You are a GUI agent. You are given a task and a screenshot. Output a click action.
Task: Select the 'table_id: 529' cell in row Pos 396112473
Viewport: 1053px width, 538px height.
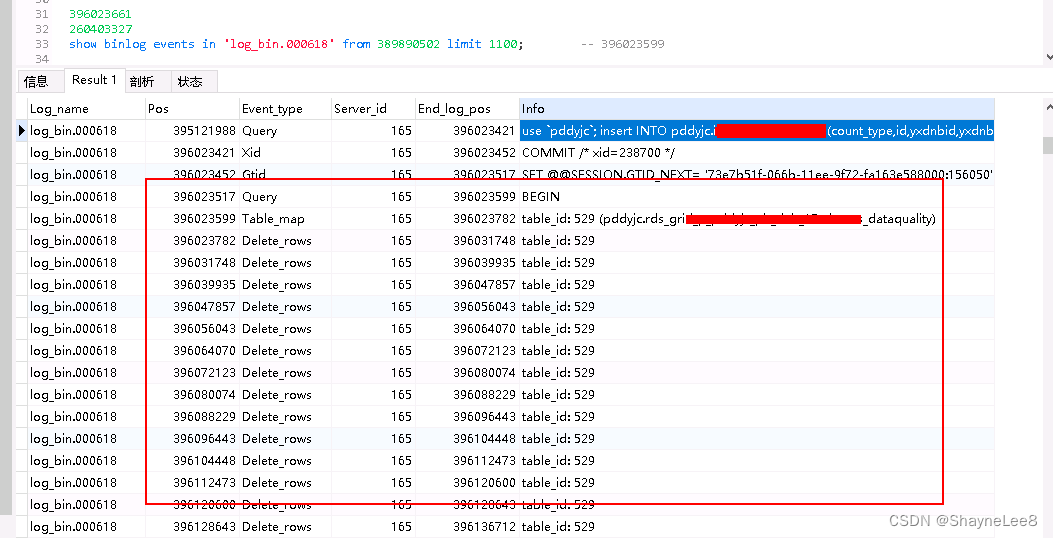tap(757, 482)
